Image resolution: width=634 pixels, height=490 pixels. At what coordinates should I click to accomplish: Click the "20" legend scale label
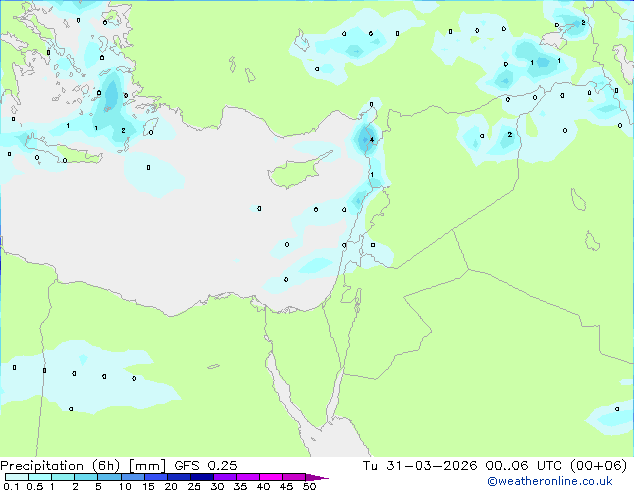(x=171, y=486)
